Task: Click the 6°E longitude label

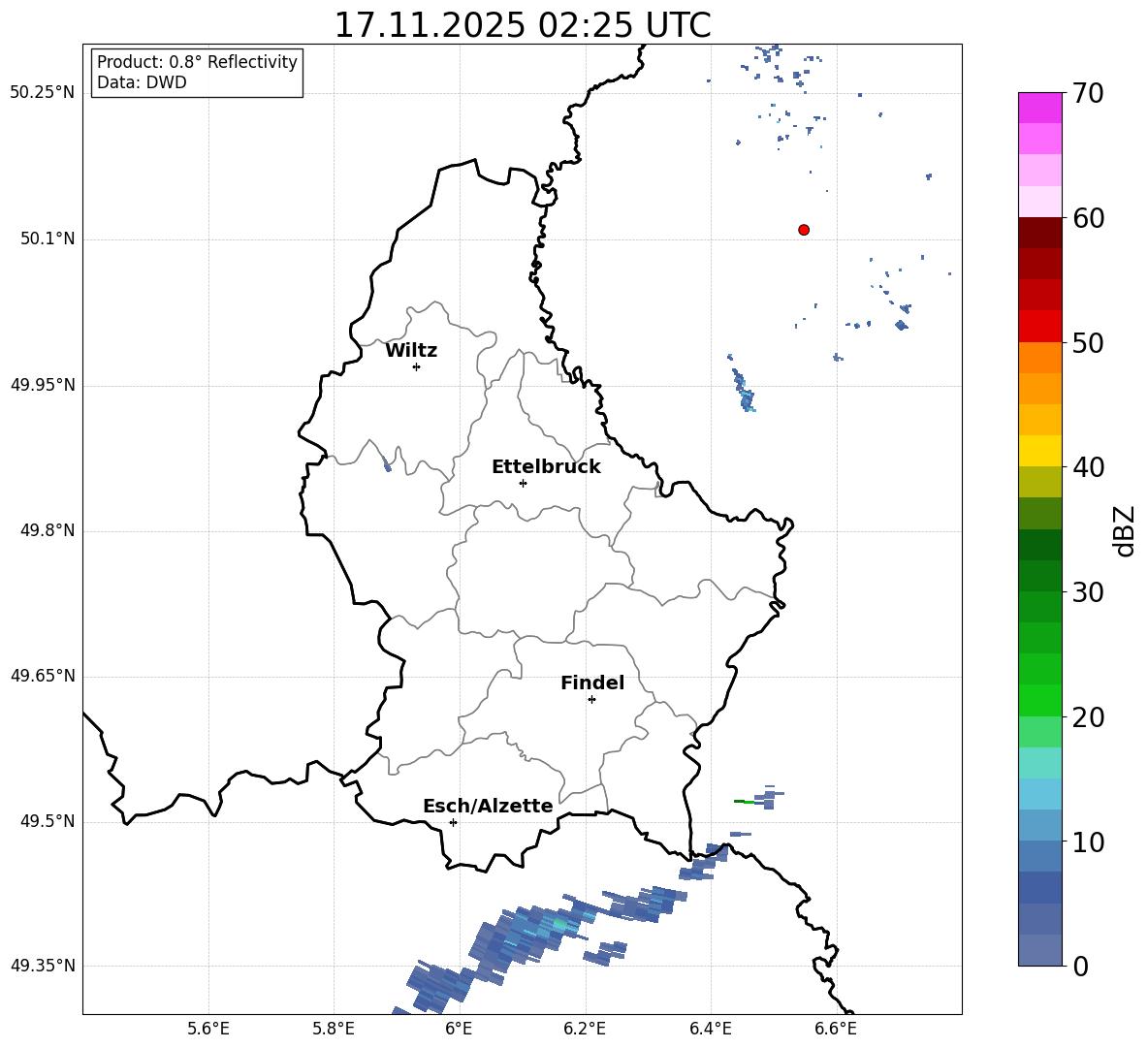Action: pos(459,1029)
